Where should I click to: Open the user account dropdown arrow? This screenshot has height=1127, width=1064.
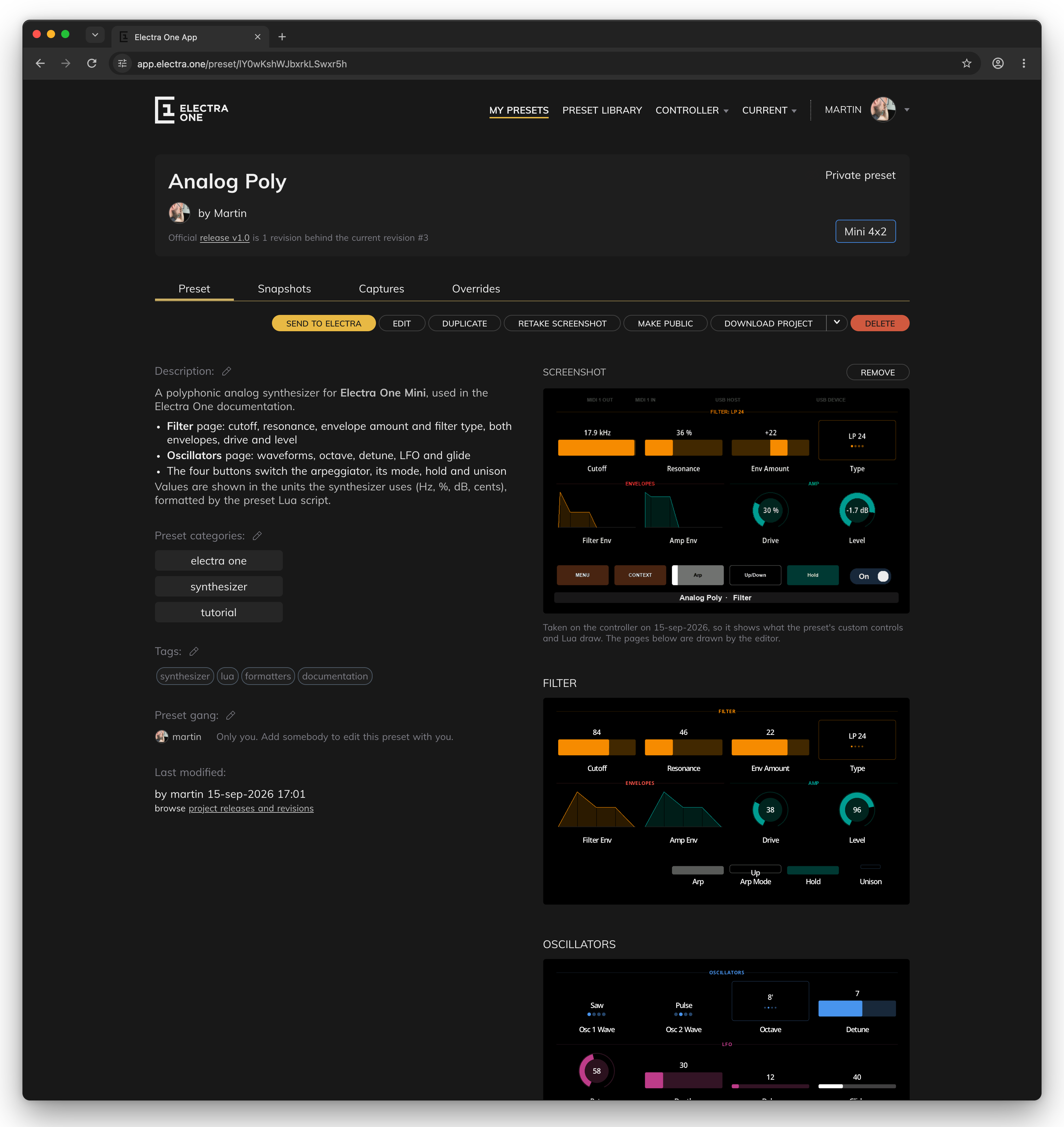pyautogui.click(x=906, y=110)
